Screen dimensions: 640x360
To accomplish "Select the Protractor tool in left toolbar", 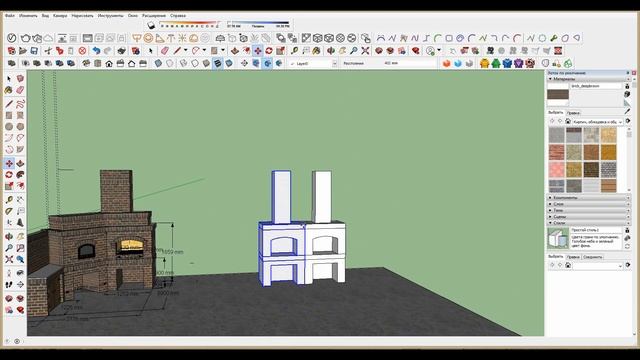I will (x=9, y=211).
